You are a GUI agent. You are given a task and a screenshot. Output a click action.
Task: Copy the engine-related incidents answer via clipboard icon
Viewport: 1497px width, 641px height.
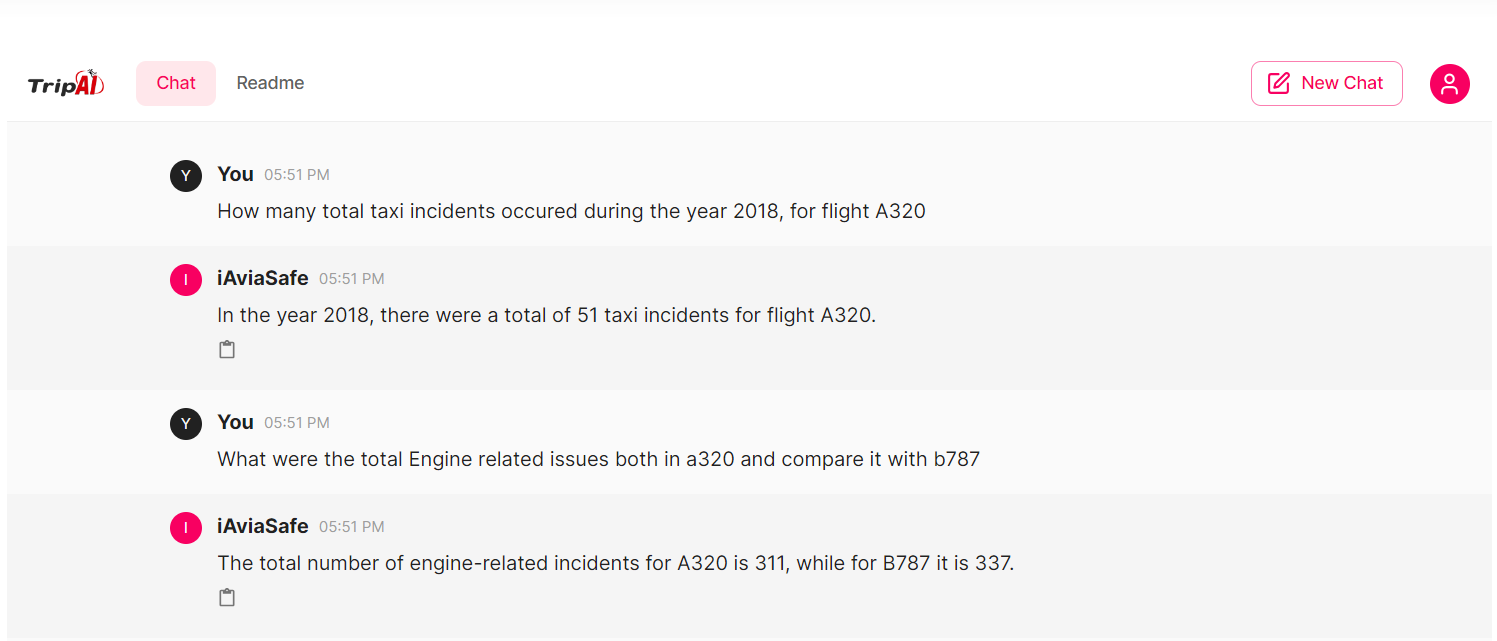pos(227,596)
